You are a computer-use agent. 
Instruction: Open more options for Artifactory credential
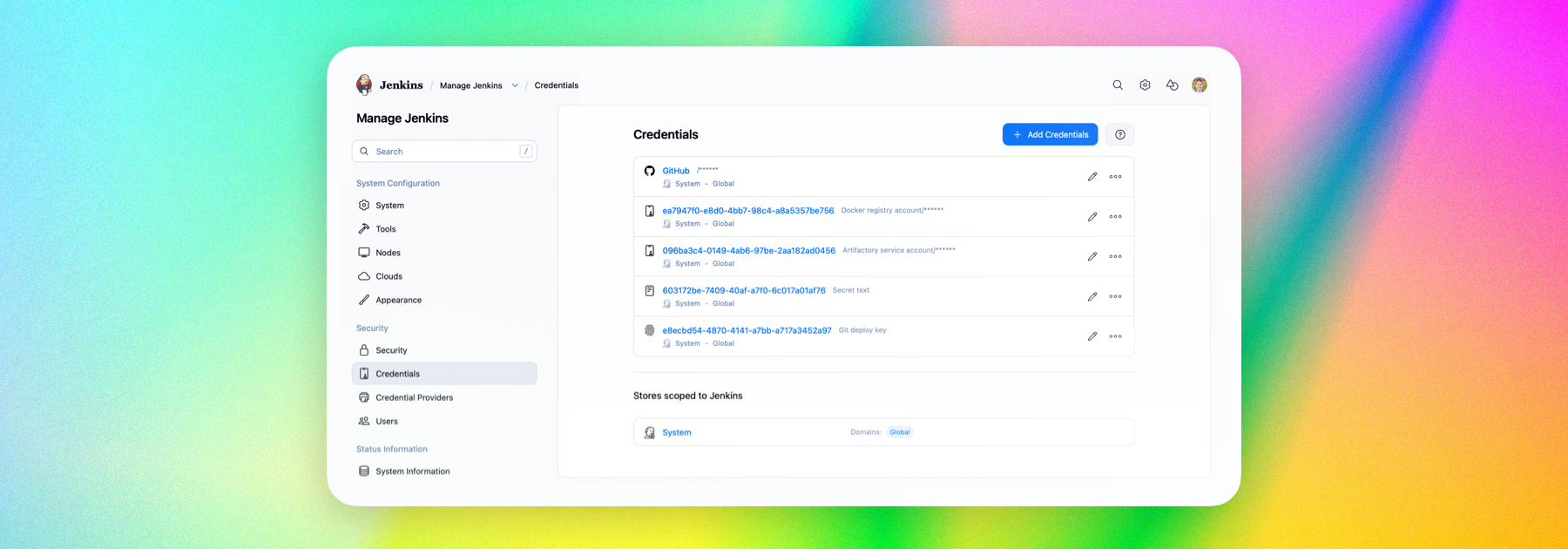[x=1116, y=257]
